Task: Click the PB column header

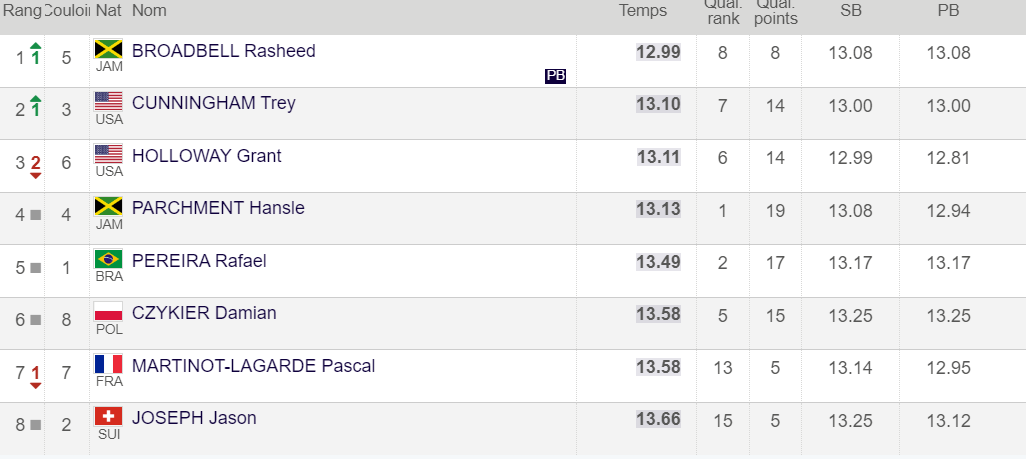Action: click(948, 11)
